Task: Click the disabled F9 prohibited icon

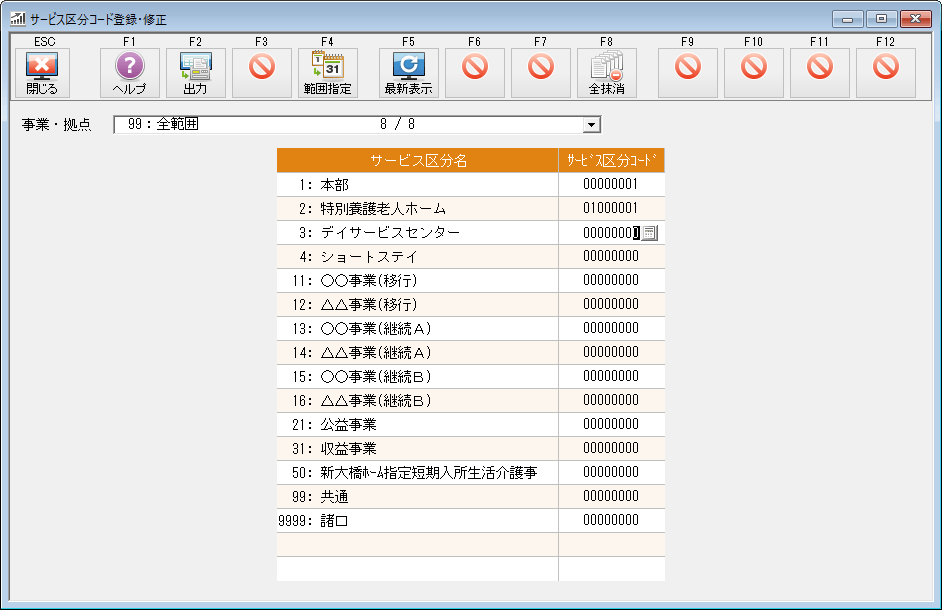Action: coord(688,73)
